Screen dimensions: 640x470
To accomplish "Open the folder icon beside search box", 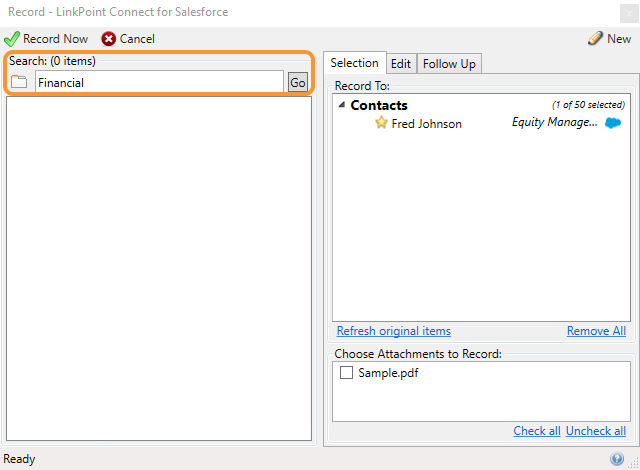I will [x=19, y=82].
